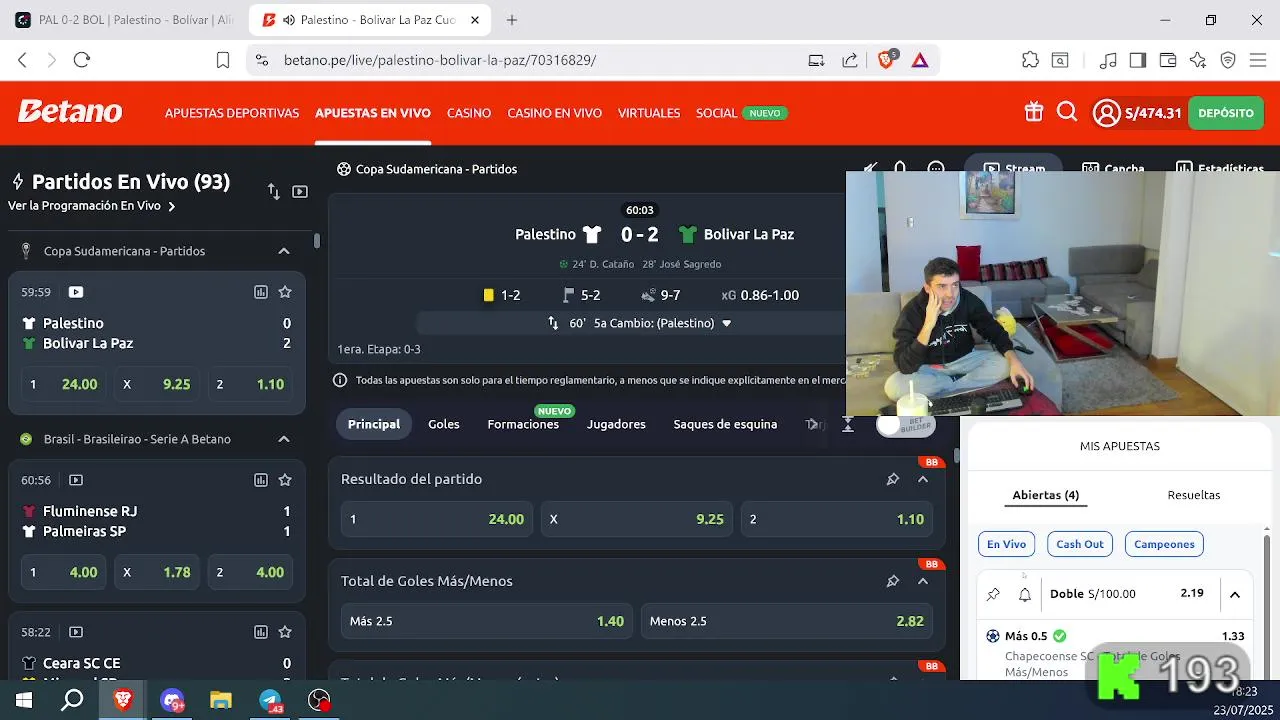
Task: Toggle the Bet Builder switch
Action: (x=906, y=424)
